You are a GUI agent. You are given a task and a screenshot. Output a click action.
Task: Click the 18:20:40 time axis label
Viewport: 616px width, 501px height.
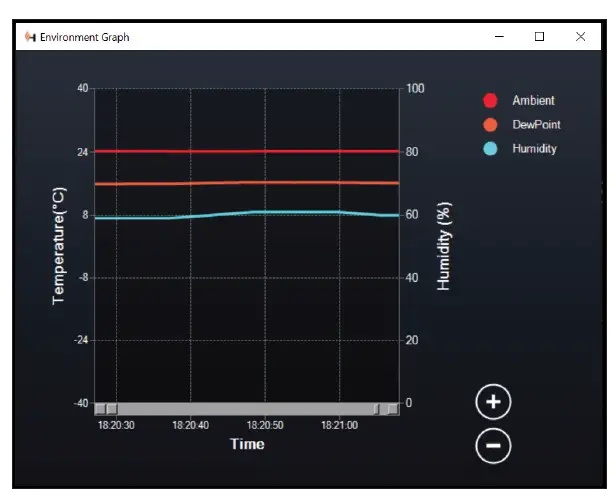pos(191,425)
